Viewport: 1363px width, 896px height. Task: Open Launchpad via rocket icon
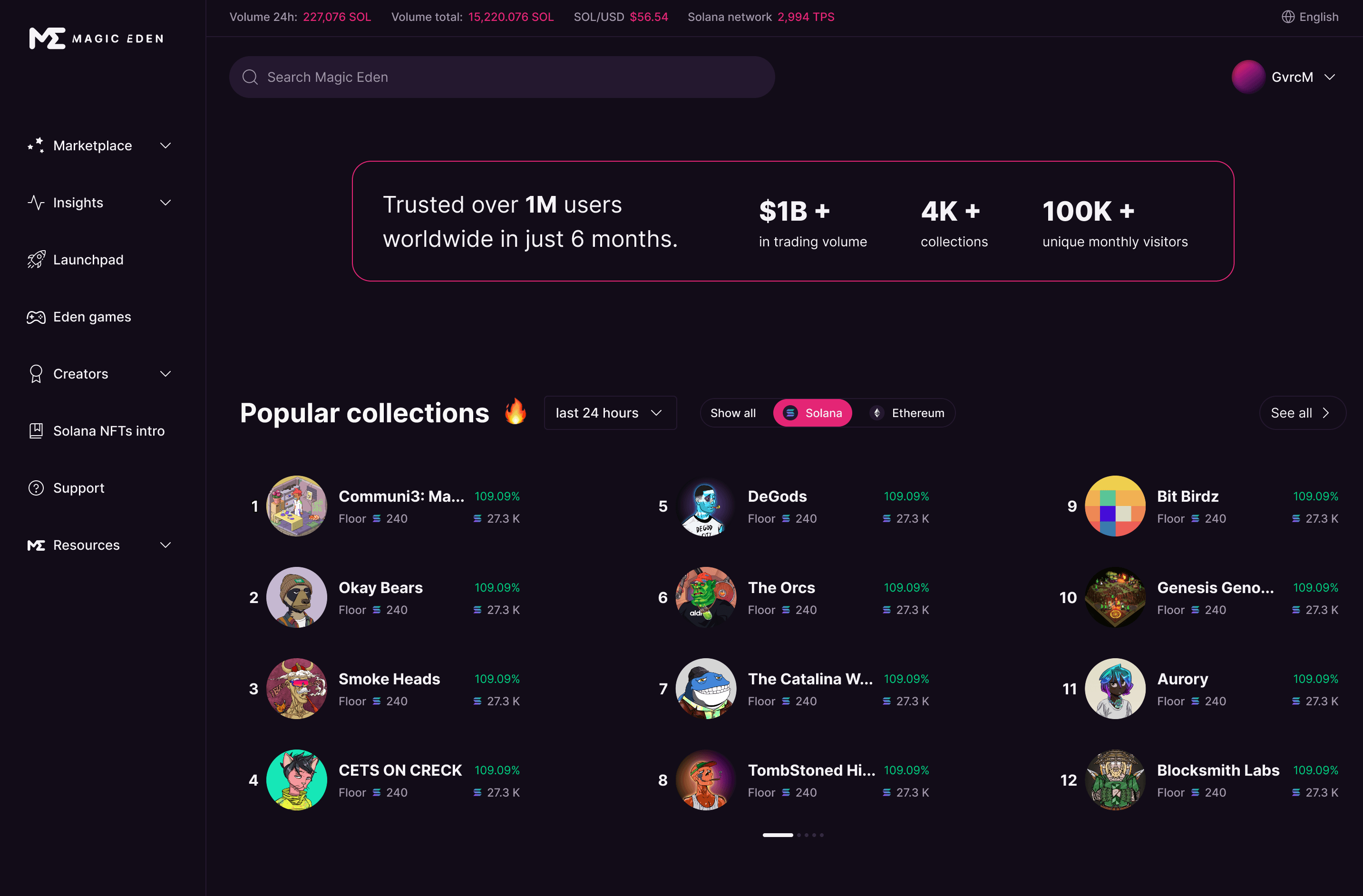tap(36, 259)
